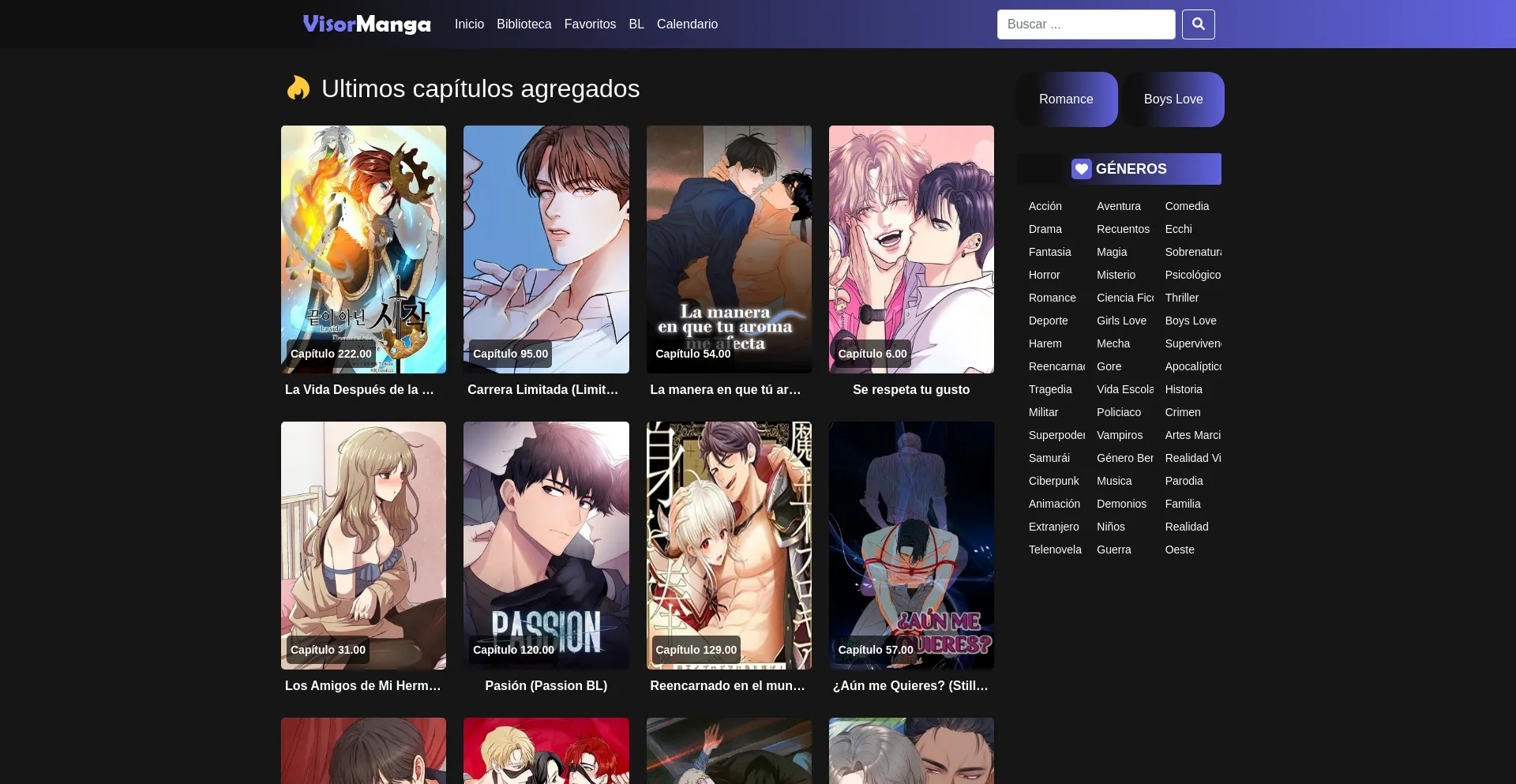Open Se respeta tu gusto cover
The image size is (1516, 784).
click(911, 249)
